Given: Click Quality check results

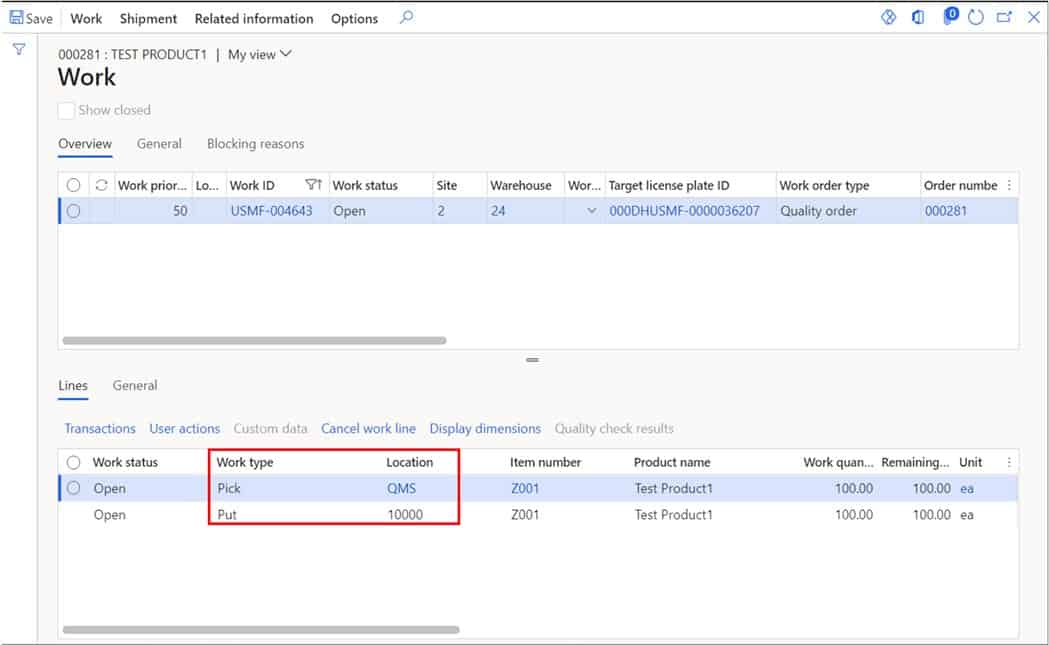Looking at the screenshot, I should (614, 429).
